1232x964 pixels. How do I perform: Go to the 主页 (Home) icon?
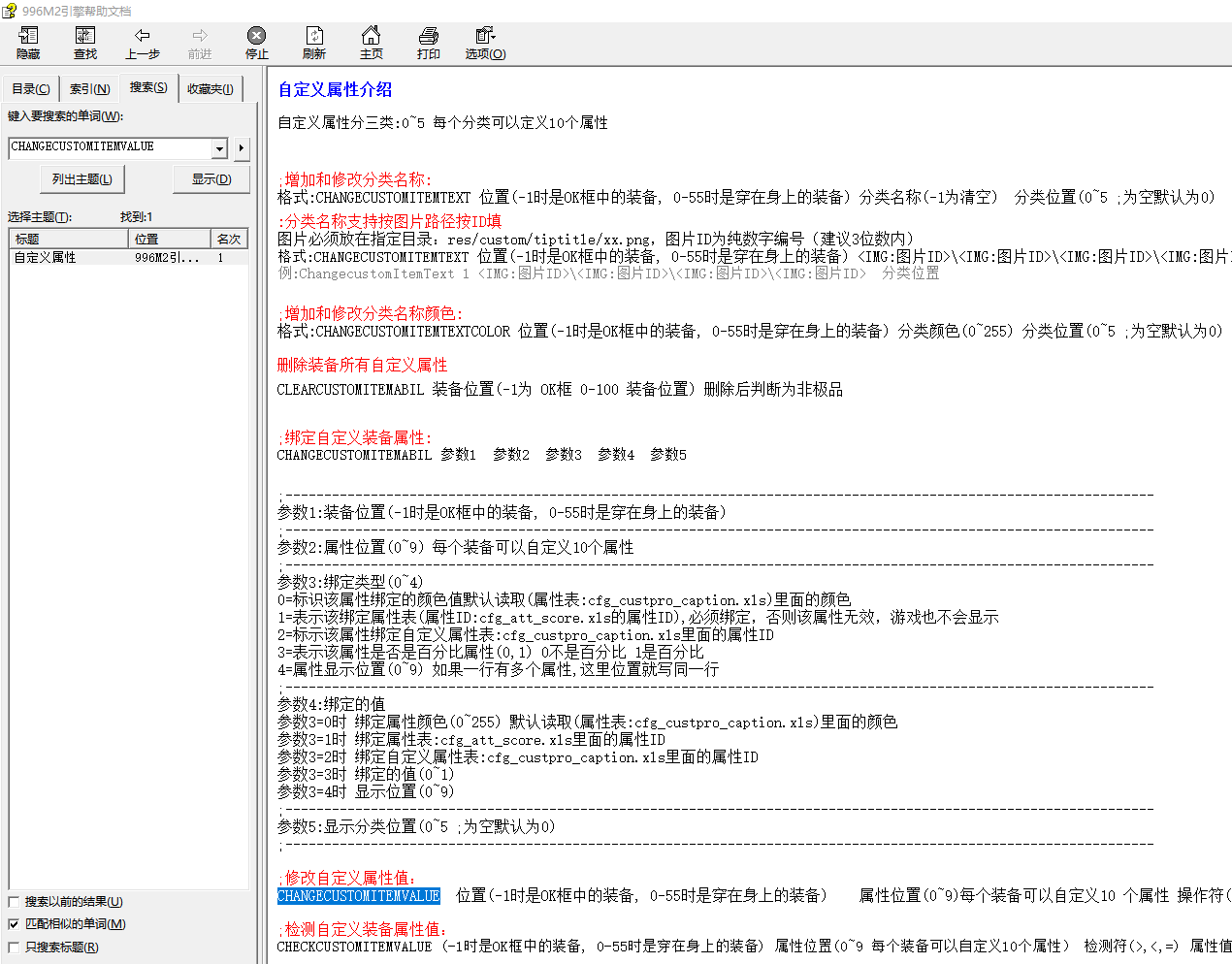point(371,44)
